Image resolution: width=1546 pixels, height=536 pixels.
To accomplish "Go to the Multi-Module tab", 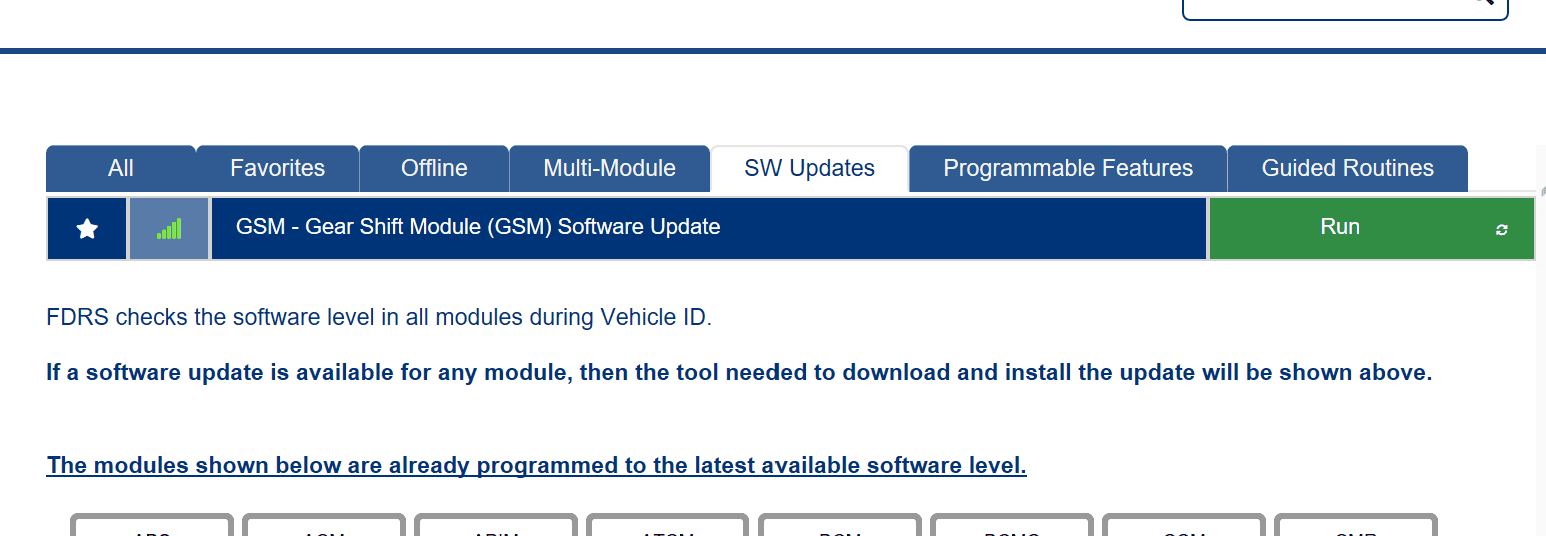I will coord(609,168).
